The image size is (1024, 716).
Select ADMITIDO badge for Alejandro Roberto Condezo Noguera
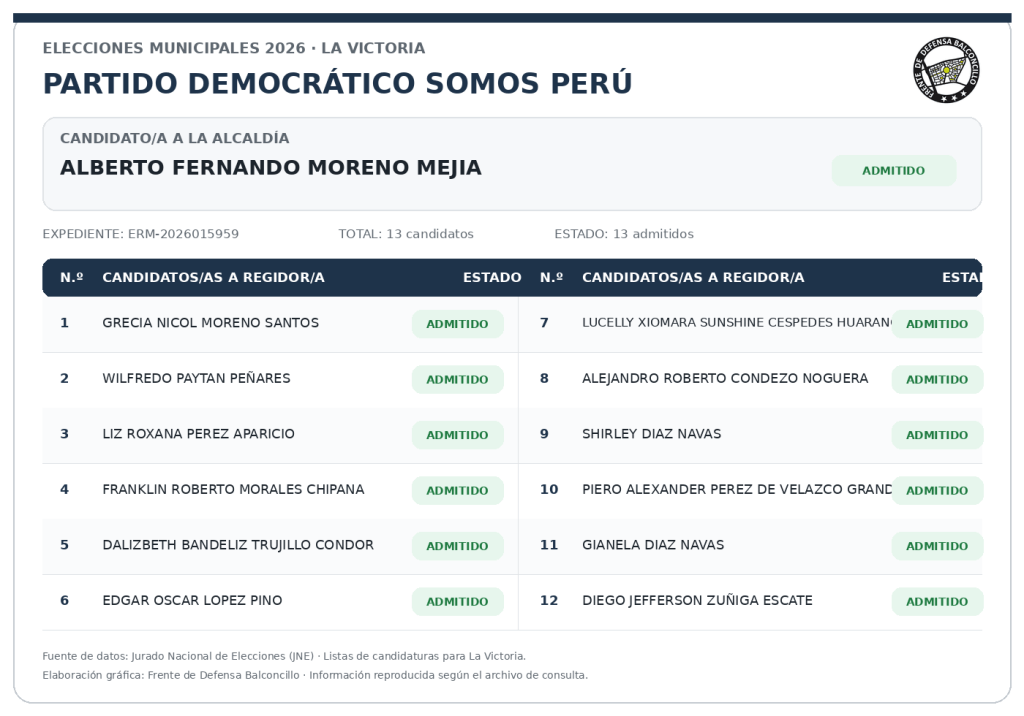pyautogui.click(x=936, y=380)
